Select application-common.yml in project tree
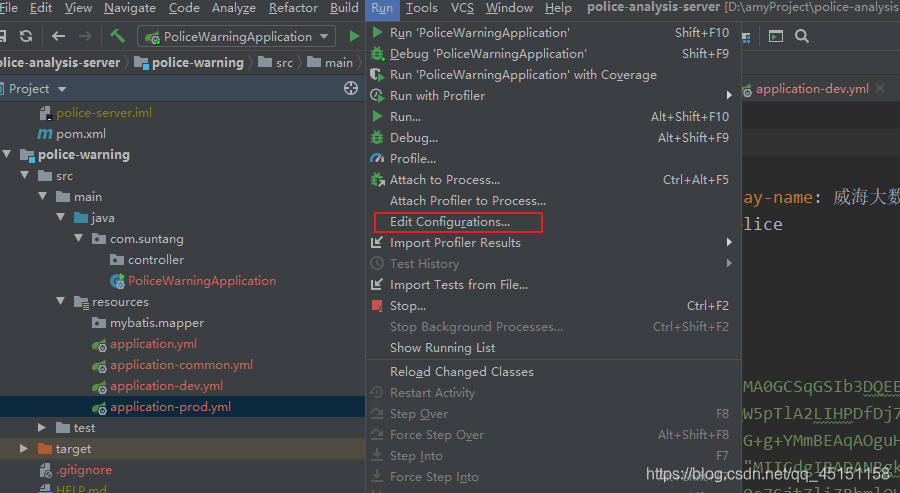 coord(181,365)
